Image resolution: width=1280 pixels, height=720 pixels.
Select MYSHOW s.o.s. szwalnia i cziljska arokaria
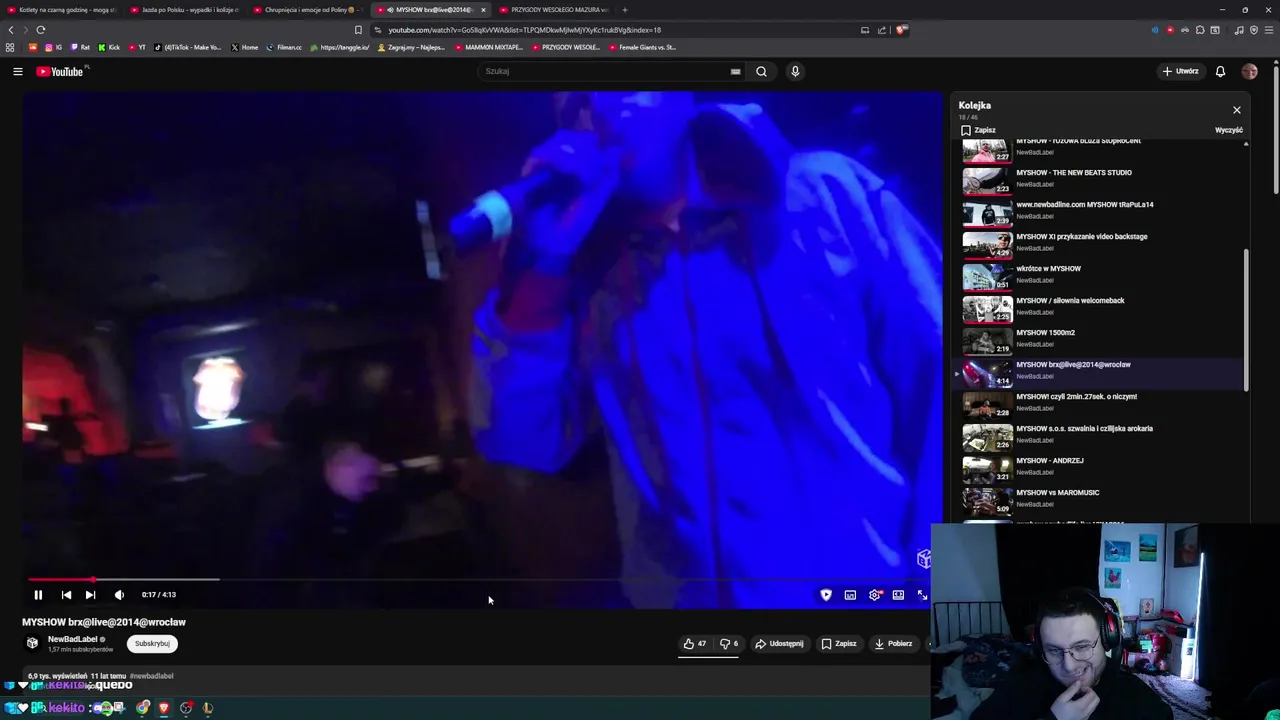click(x=1100, y=436)
